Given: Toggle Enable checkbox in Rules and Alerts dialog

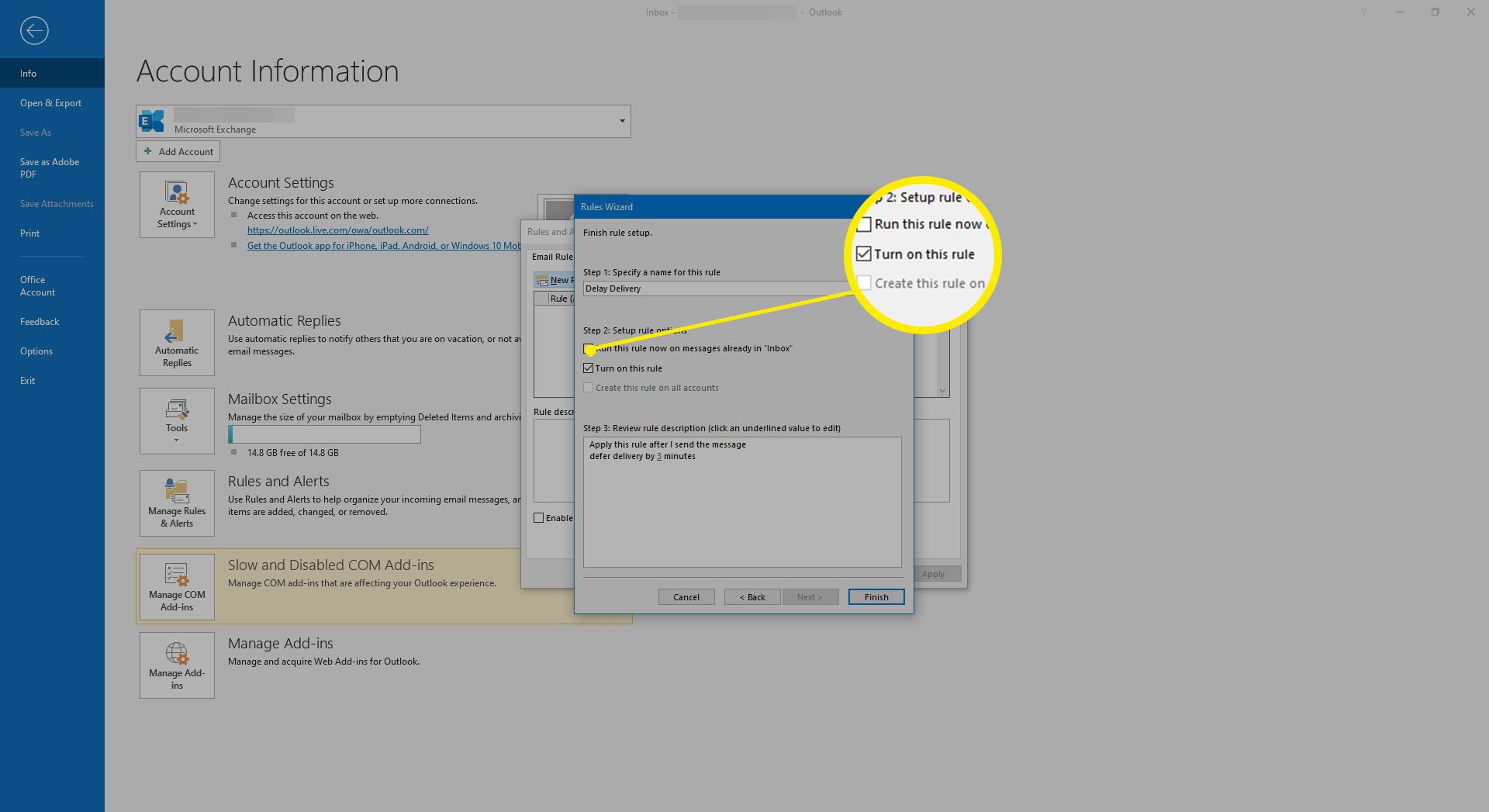Looking at the screenshot, I should pos(539,518).
